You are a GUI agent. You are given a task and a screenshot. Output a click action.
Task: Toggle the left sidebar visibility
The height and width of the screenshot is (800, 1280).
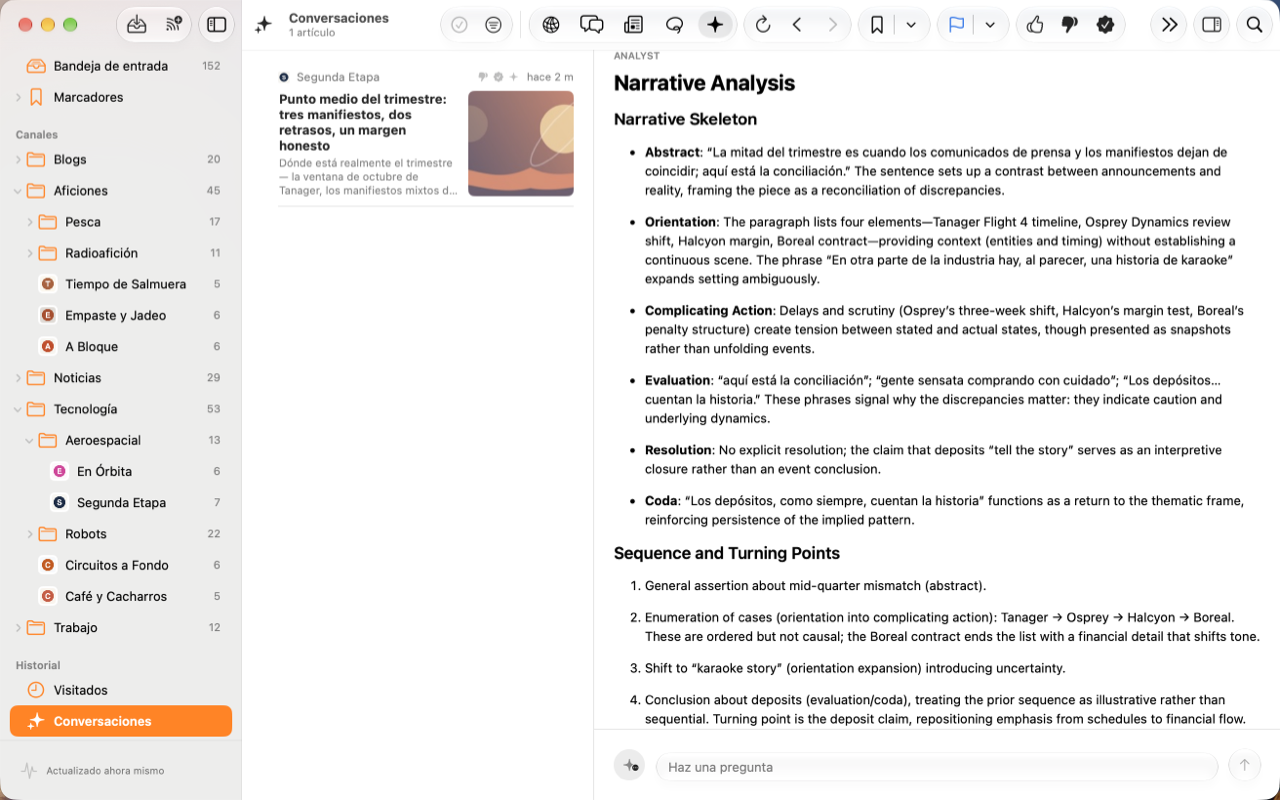click(x=216, y=25)
